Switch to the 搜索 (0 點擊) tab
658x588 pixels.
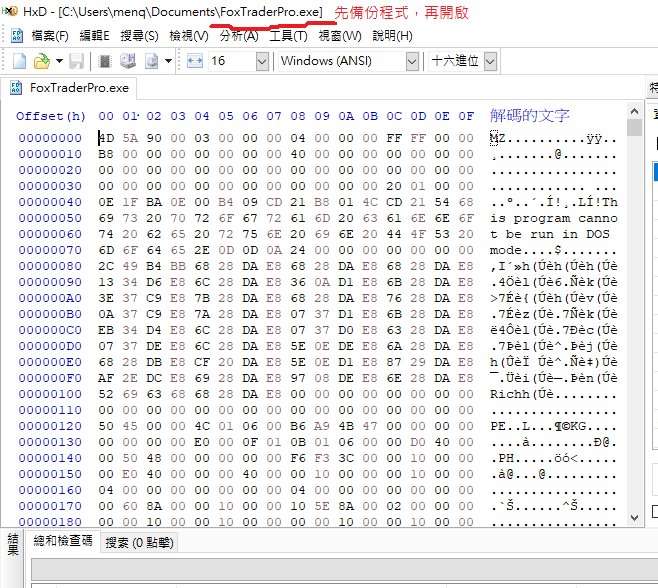coord(139,543)
